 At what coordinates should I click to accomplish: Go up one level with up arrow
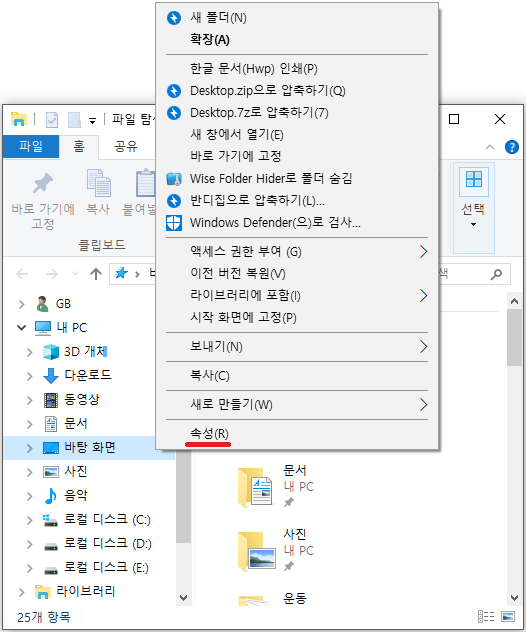click(96, 274)
